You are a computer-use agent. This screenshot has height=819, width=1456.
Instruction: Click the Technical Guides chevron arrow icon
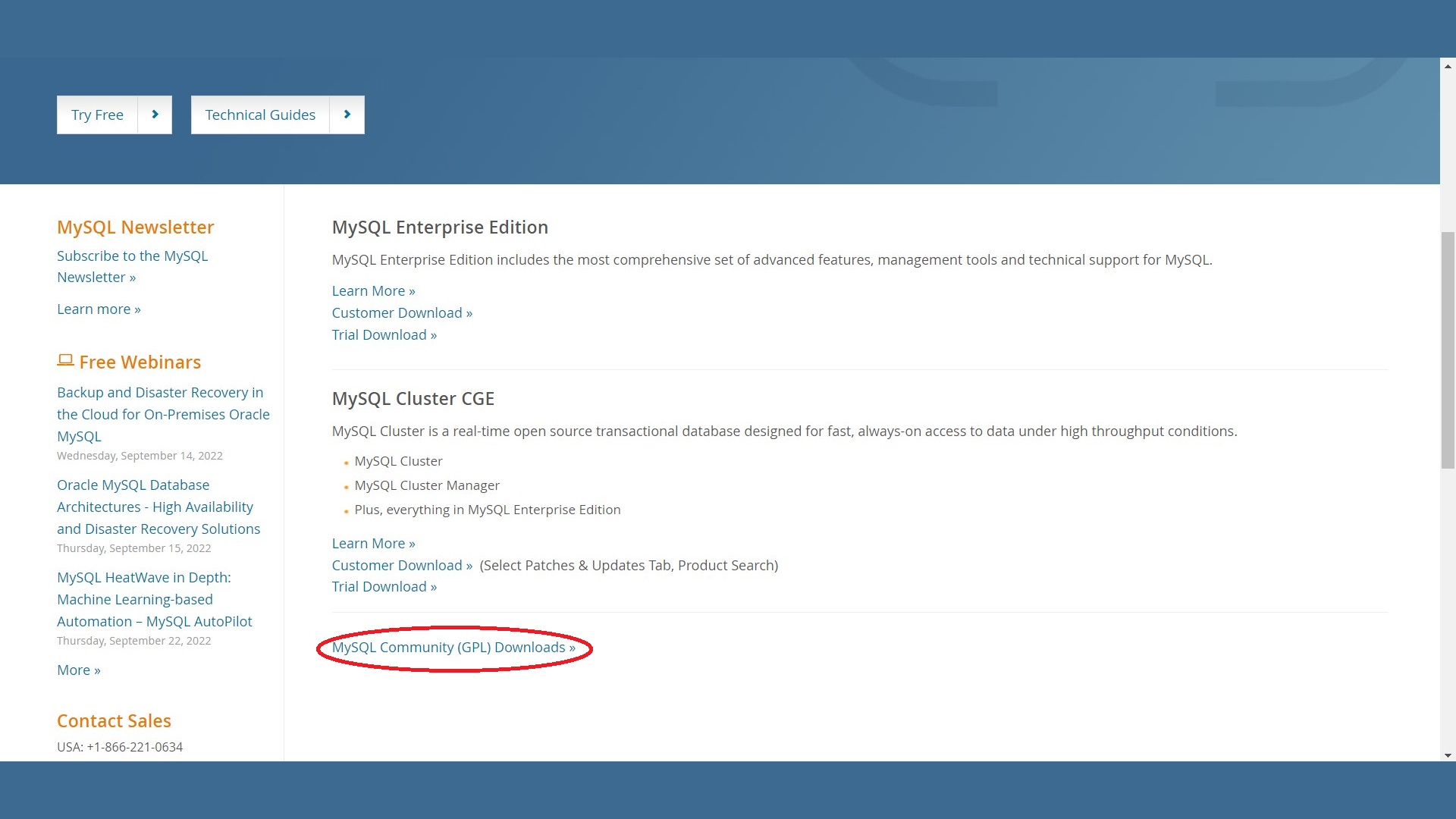coord(346,114)
